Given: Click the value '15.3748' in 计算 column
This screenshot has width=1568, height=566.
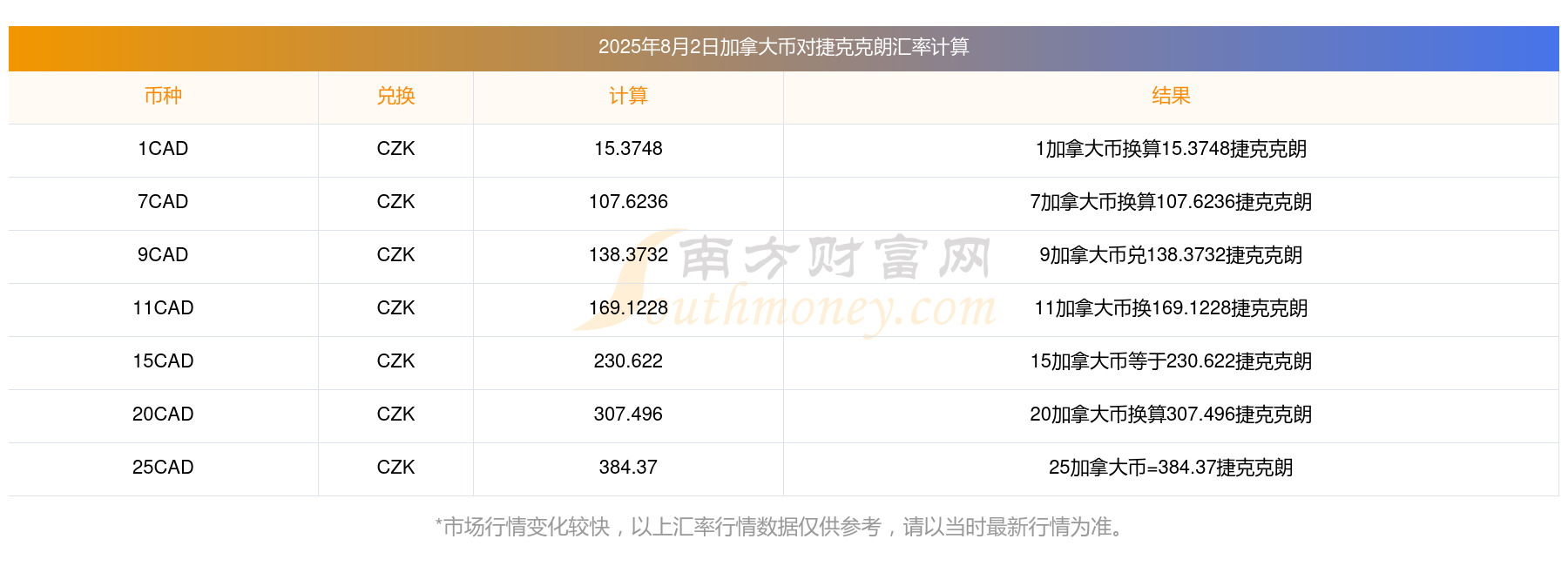Looking at the screenshot, I should point(628,149).
